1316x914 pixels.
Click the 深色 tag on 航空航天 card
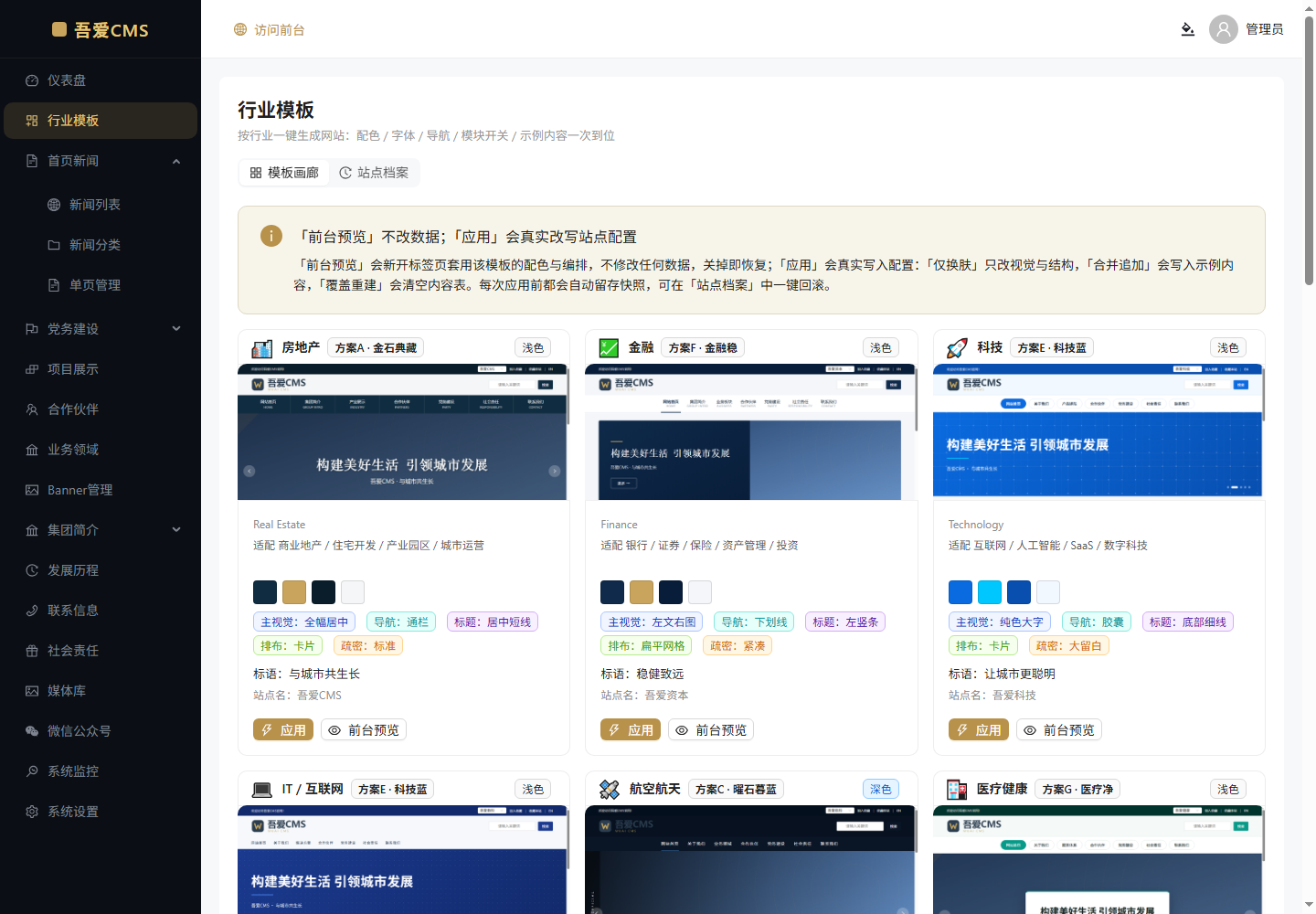point(881,789)
